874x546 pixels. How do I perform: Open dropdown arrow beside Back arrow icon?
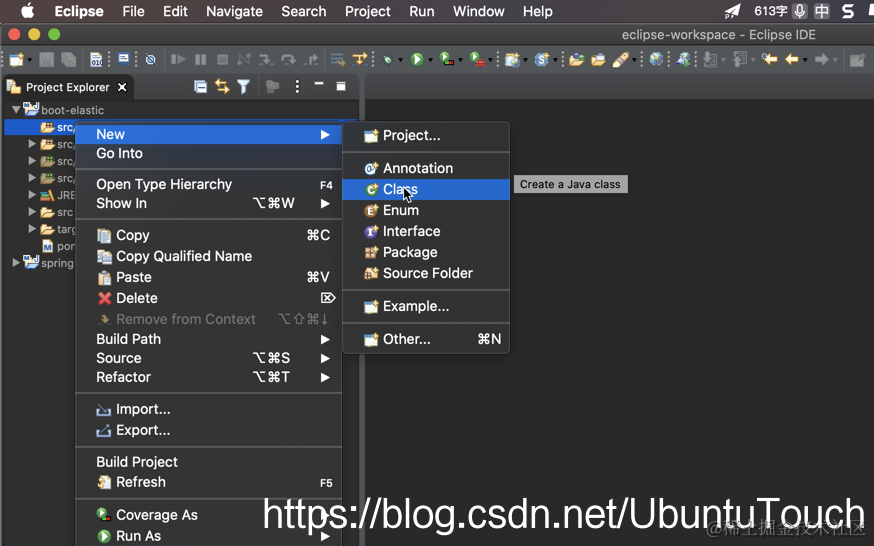(805, 60)
